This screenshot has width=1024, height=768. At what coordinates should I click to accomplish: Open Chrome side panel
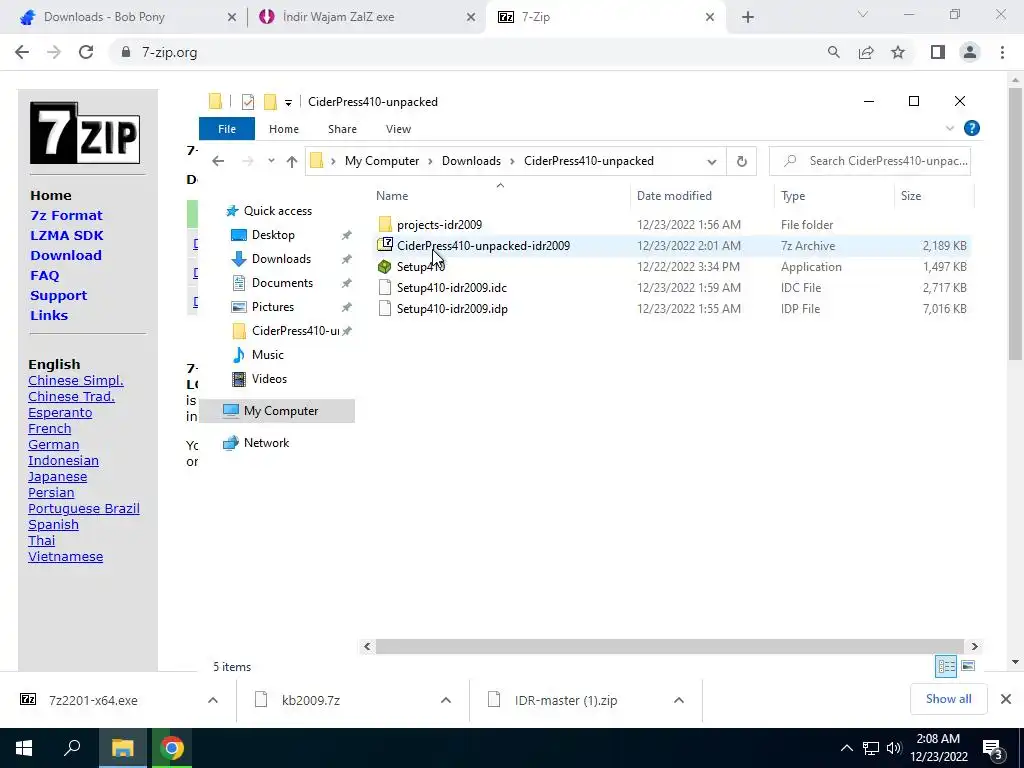938,52
